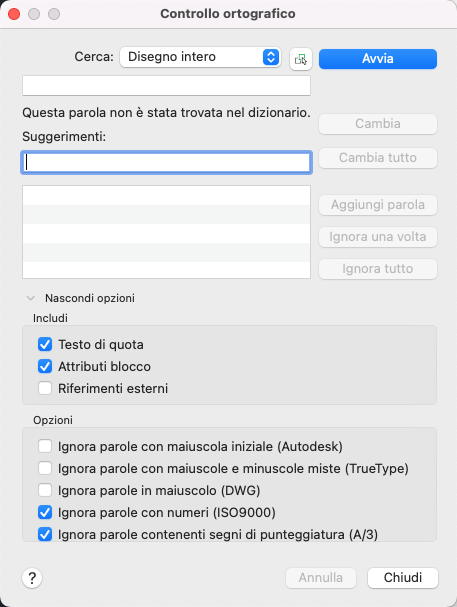Disable Ignora parole con numeri (ISO9000)
The height and width of the screenshot is (607, 457).
(45, 513)
